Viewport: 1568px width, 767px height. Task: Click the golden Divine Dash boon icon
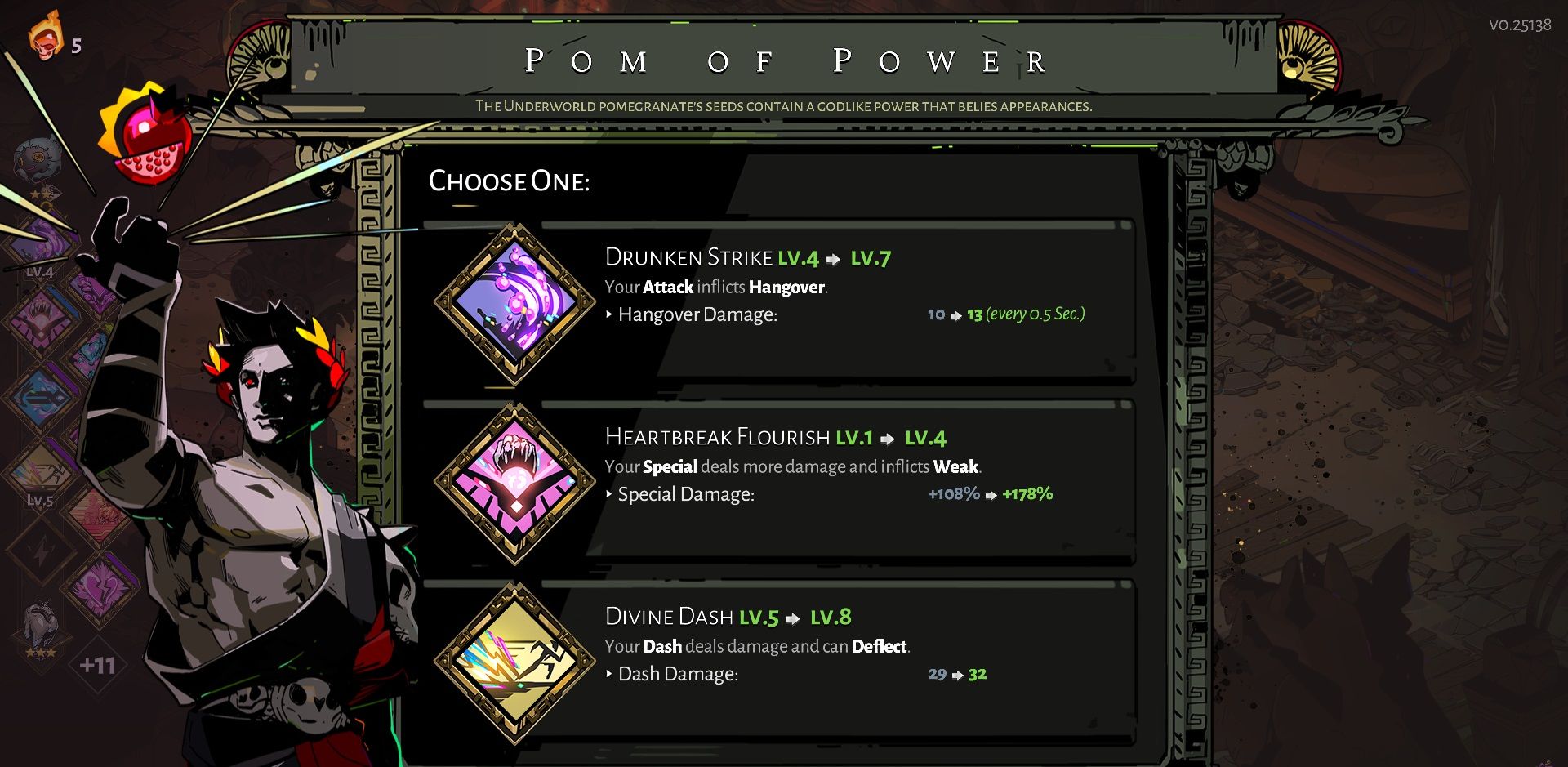[514, 662]
